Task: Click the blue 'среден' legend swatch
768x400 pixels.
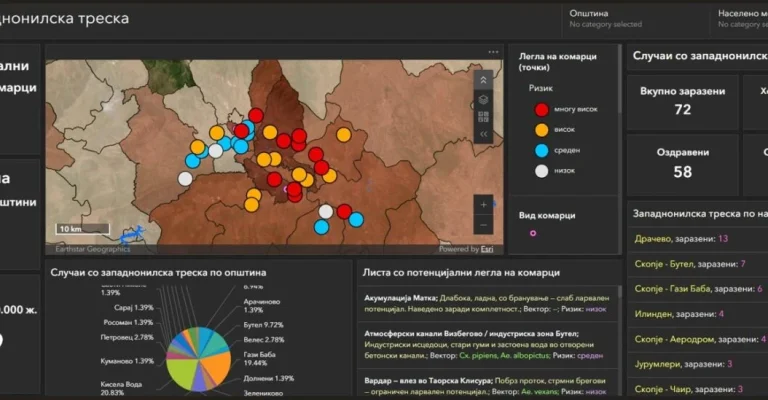Action: point(541,150)
